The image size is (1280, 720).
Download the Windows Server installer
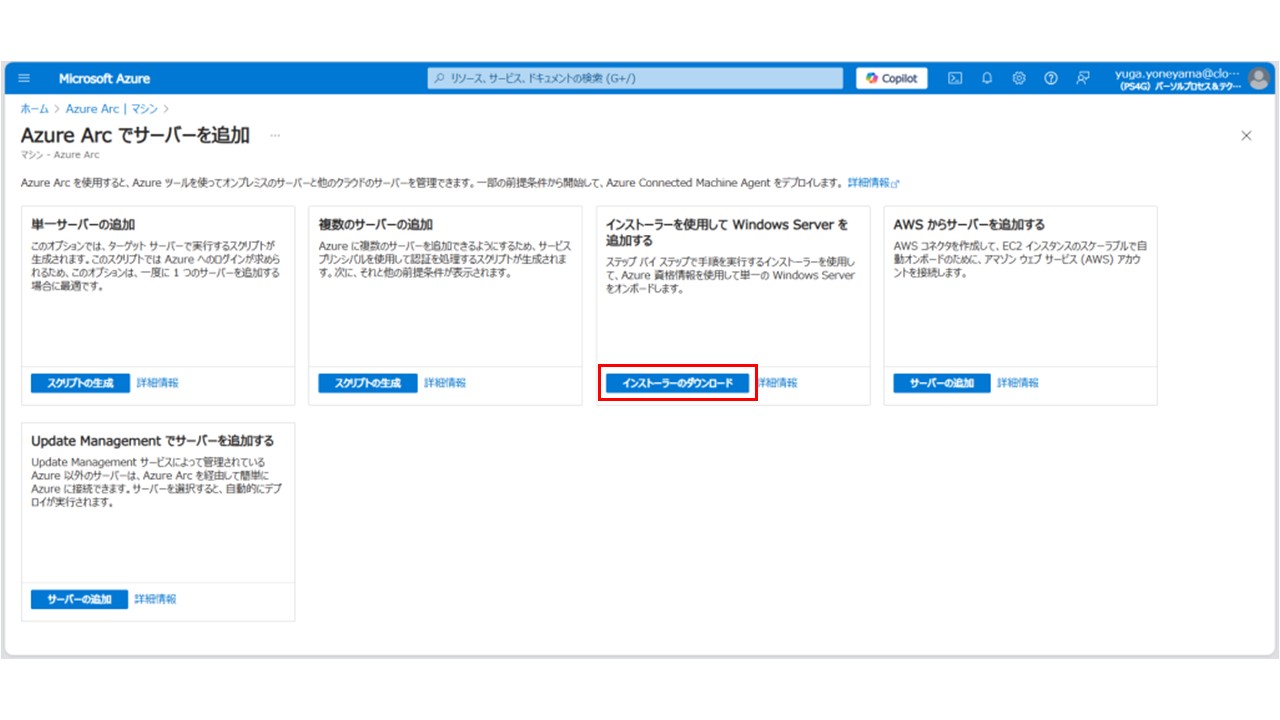click(680, 382)
